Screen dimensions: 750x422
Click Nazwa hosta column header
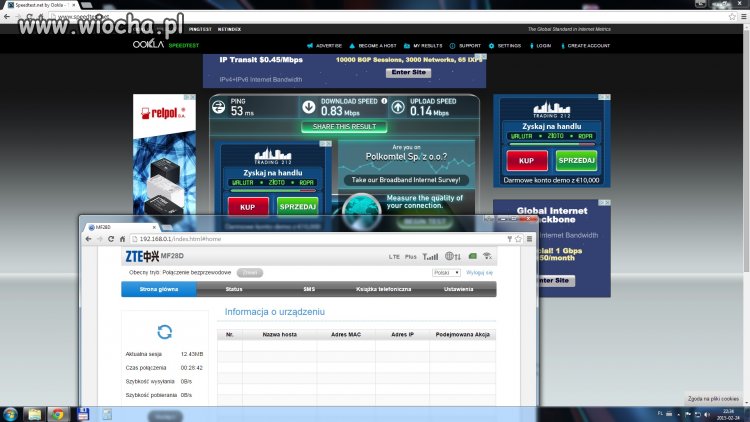click(x=279, y=334)
